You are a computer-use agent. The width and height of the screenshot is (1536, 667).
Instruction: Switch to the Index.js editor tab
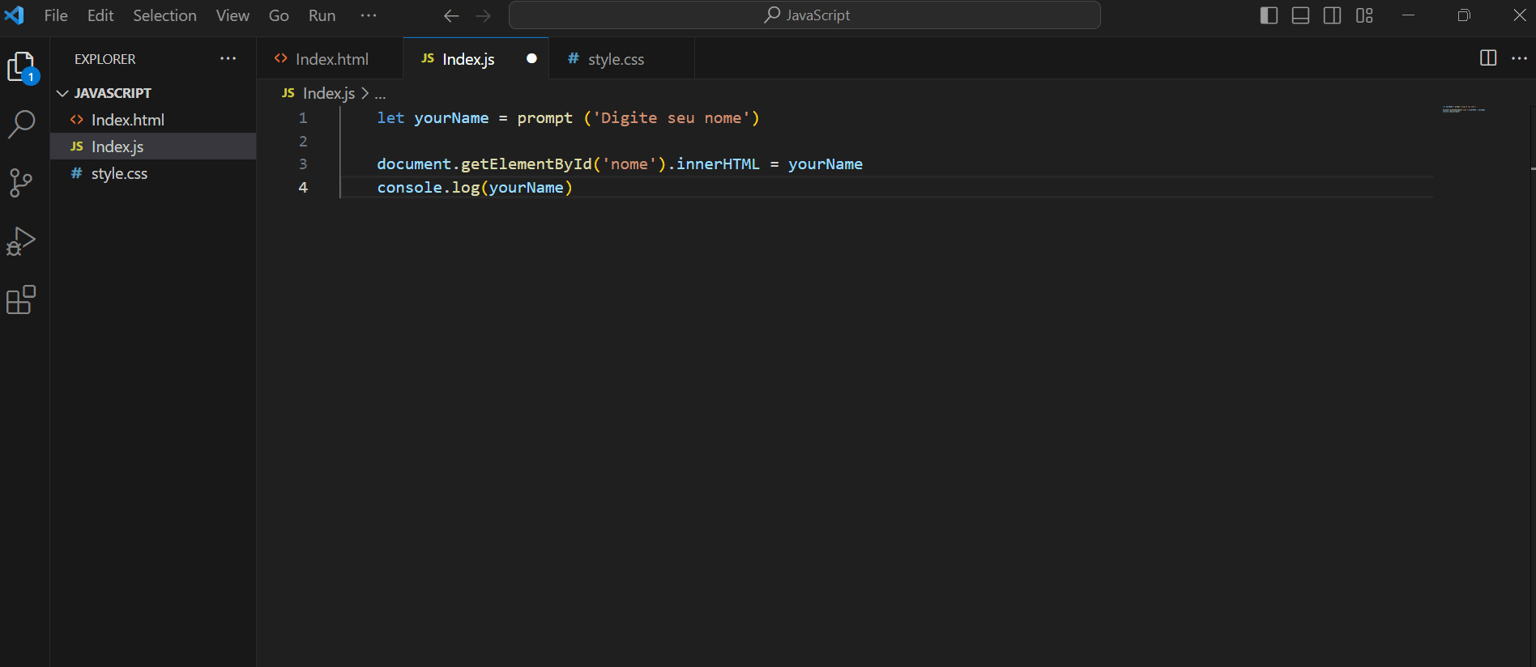(475, 59)
